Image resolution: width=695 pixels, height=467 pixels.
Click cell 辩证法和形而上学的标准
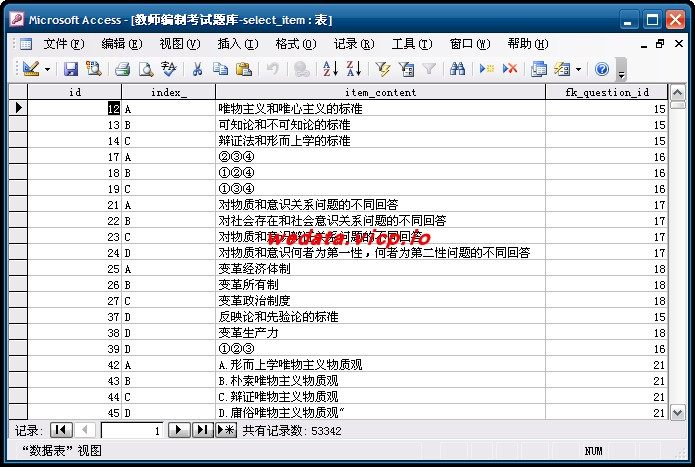(380, 140)
